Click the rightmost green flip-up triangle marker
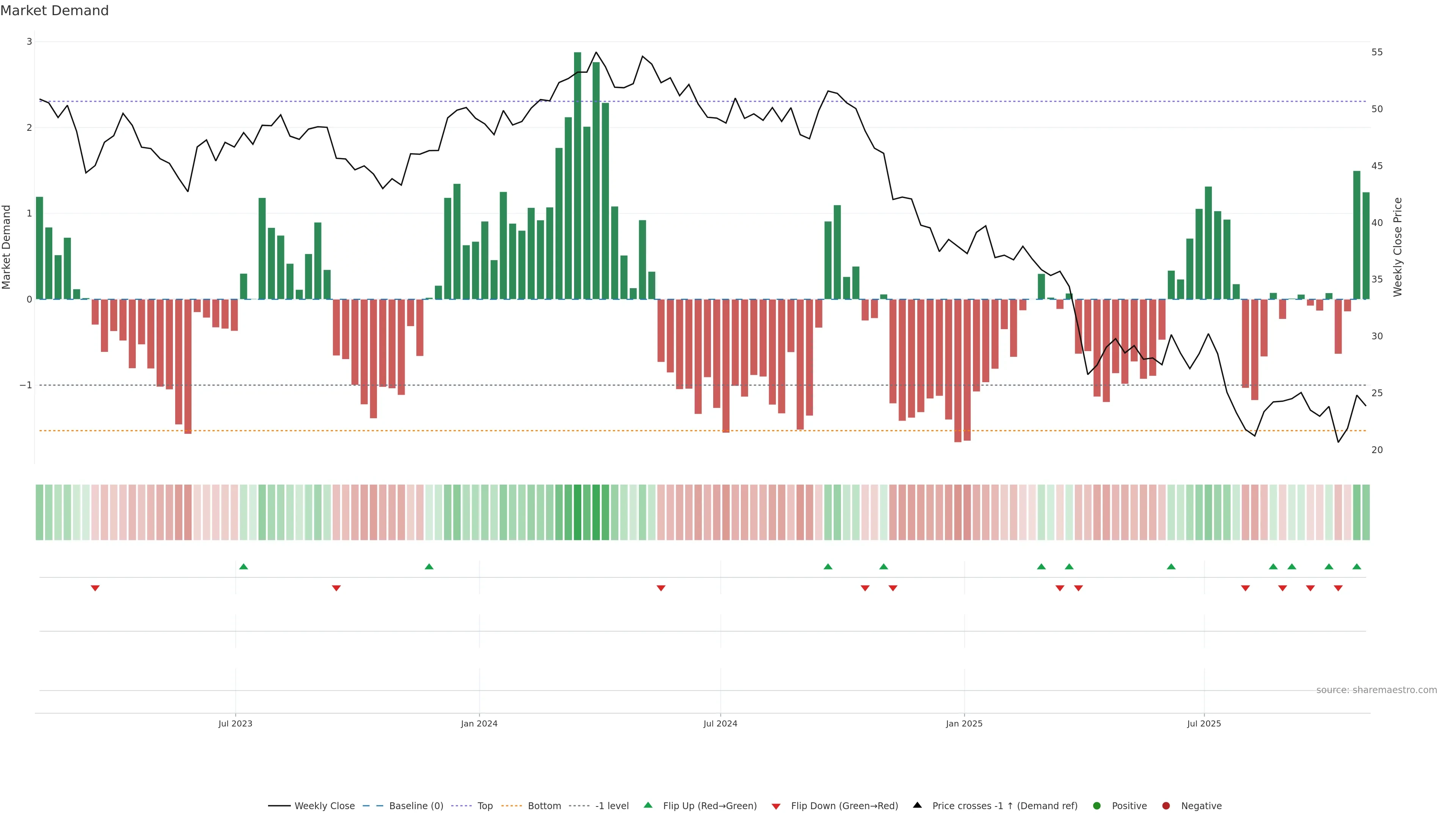 click(x=1357, y=566)
